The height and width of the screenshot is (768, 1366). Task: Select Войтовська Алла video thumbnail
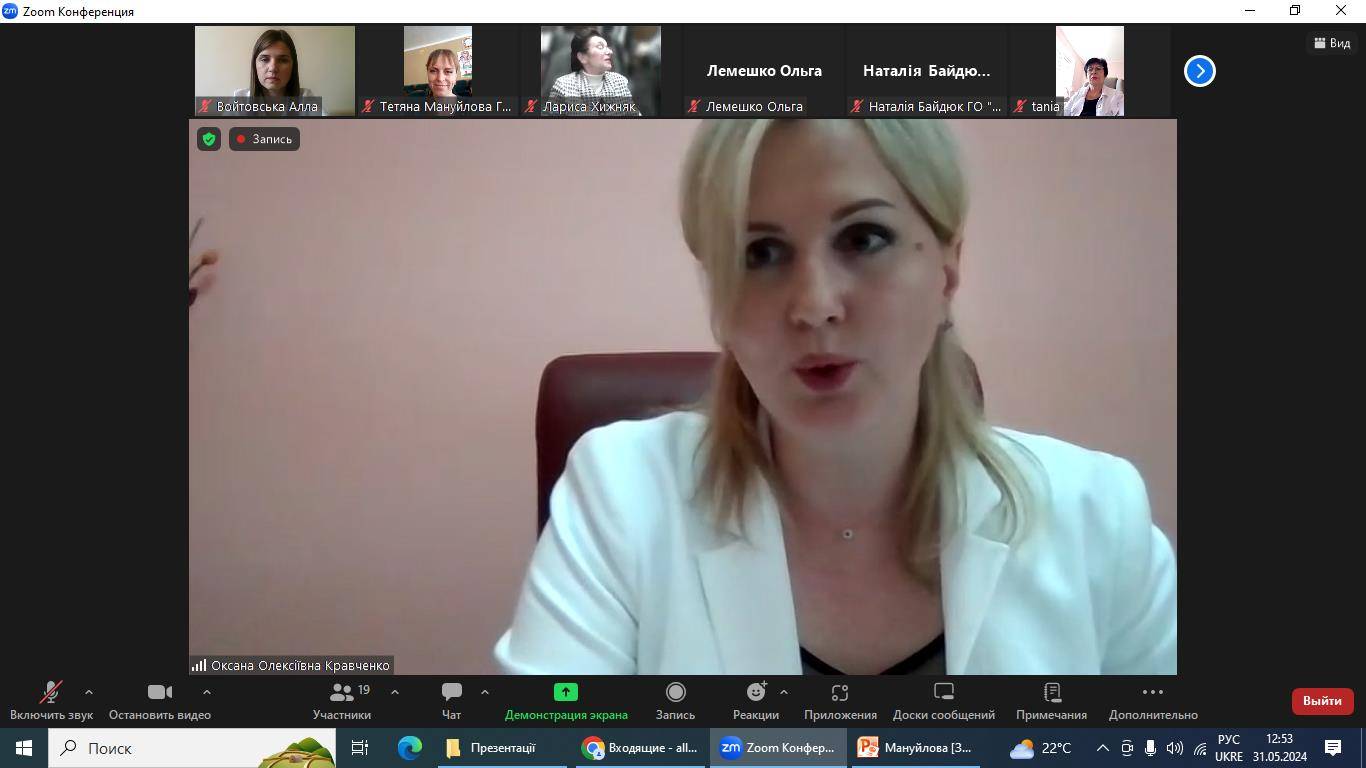(x=275, y=71)
